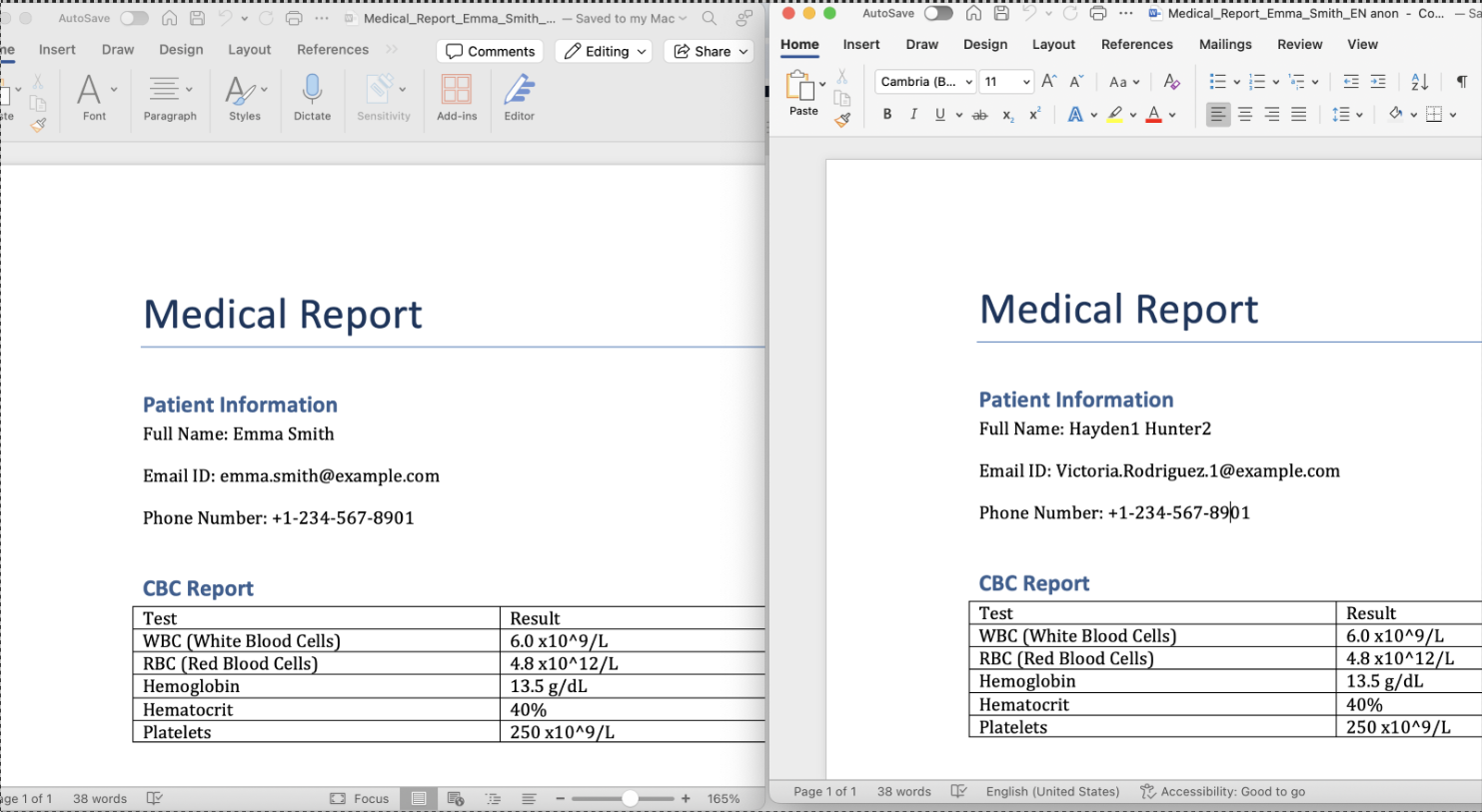Expand the font size 11 dropdown
The image size is (1482, 812).
(x=1026, y=82)
